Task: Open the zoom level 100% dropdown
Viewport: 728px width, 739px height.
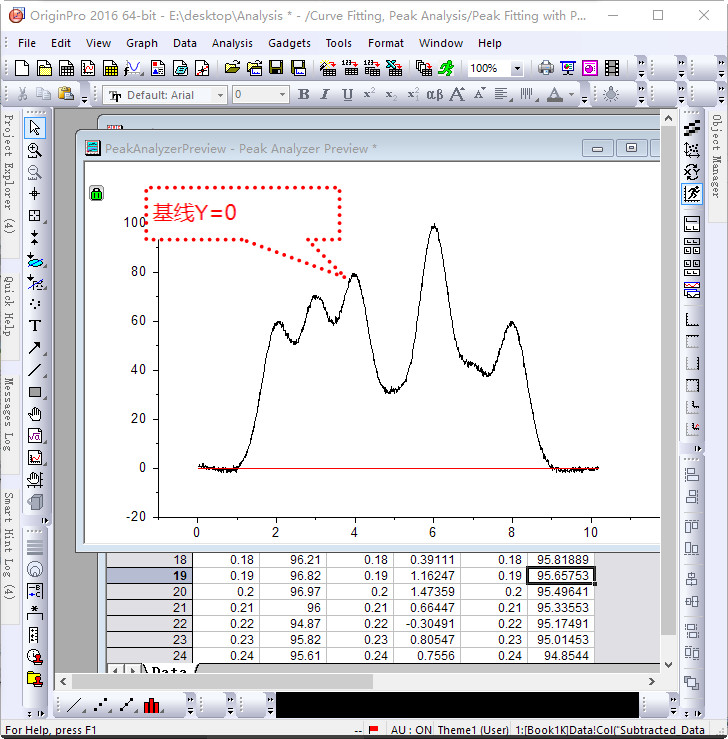Action: click(516, 69)
